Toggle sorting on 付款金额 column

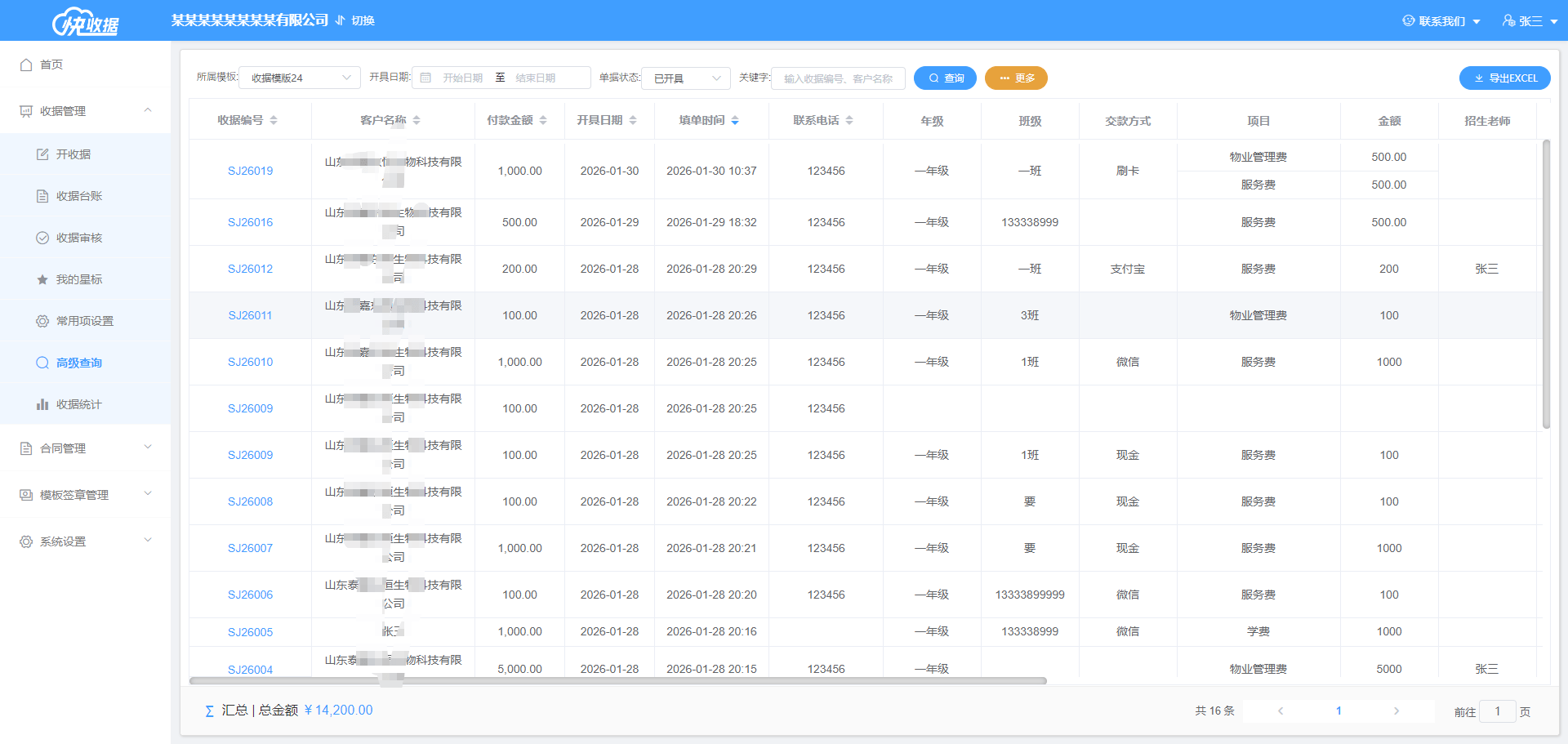(543, 120)
